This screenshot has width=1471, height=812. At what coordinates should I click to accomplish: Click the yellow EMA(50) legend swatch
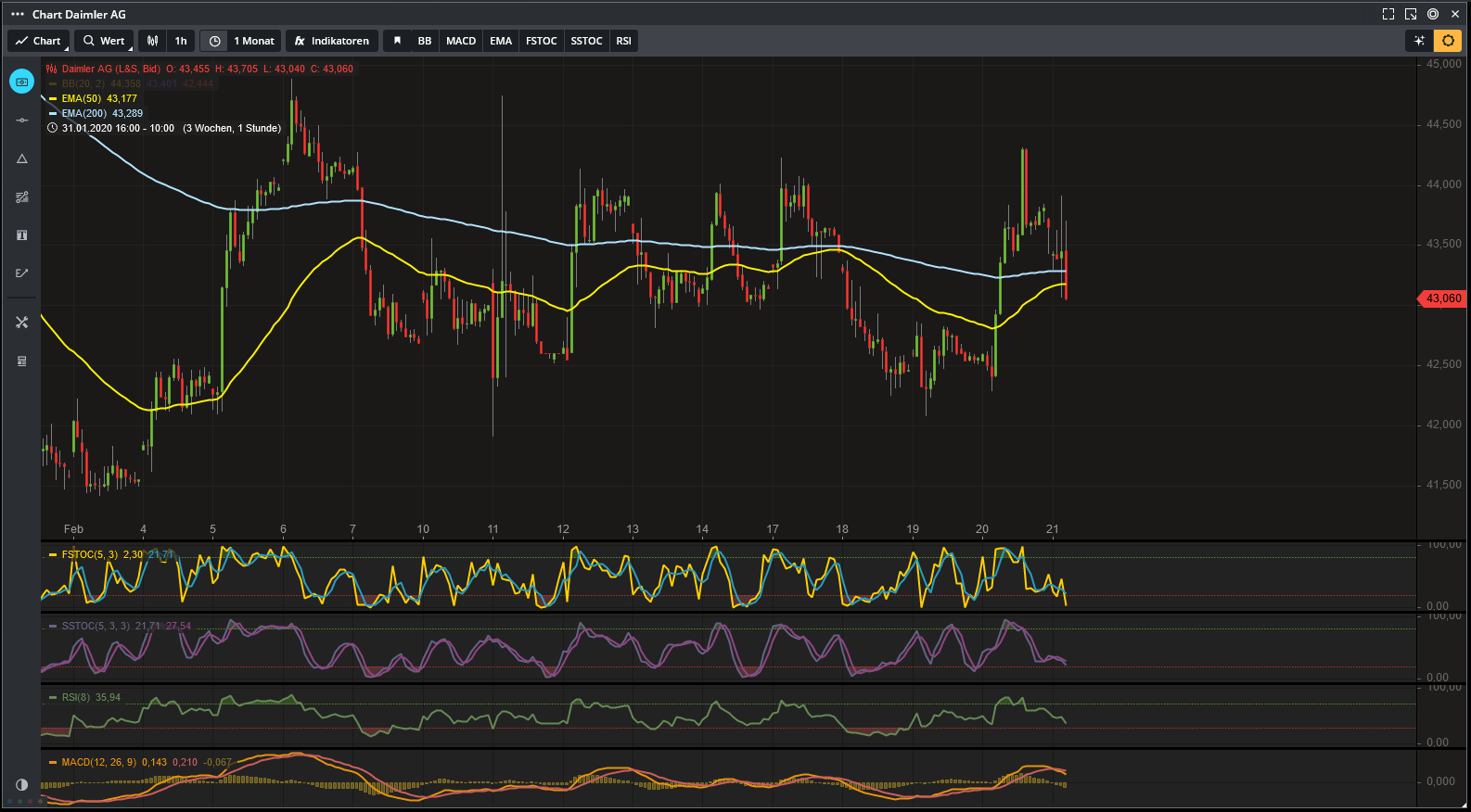point(53,98)
